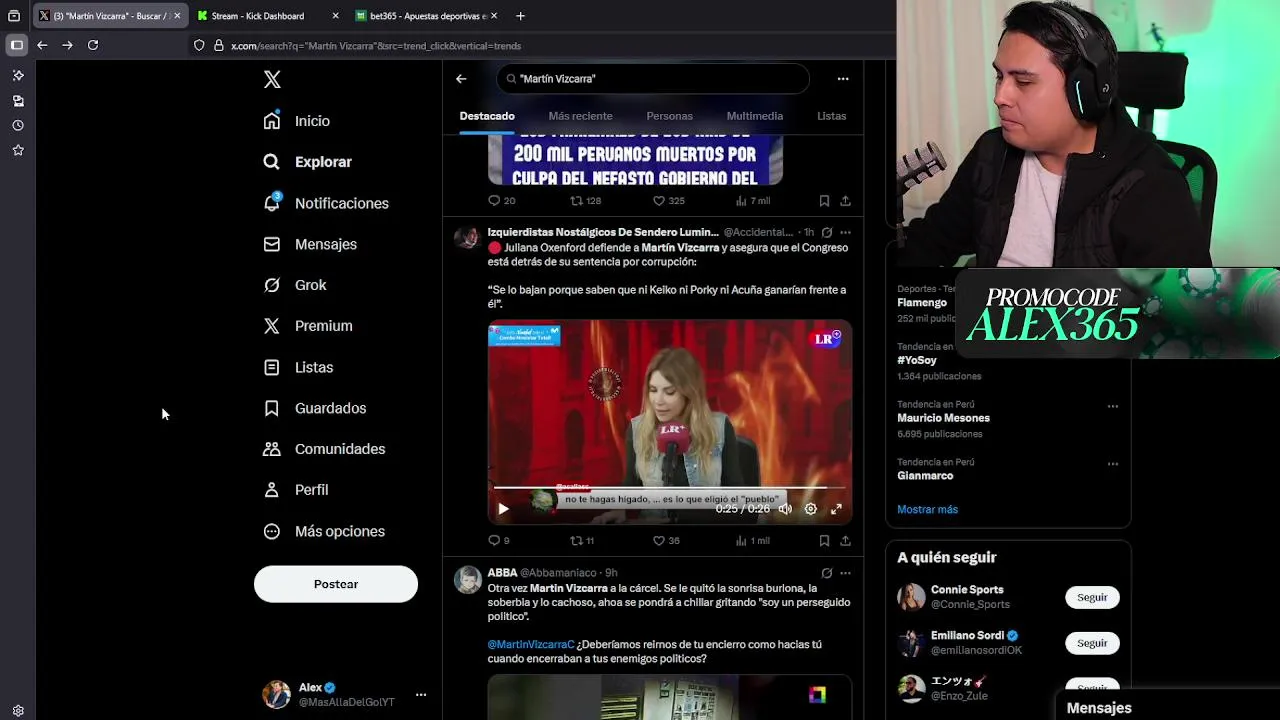Open more menu on ABBA post
Viewport: 1280px width, 720px height.
click(x=845, y=573)
